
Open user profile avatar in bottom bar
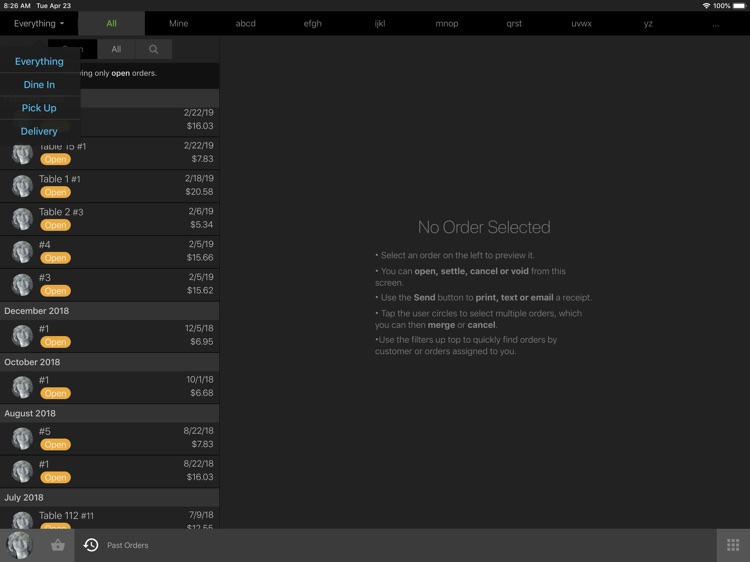click(19, 545)
